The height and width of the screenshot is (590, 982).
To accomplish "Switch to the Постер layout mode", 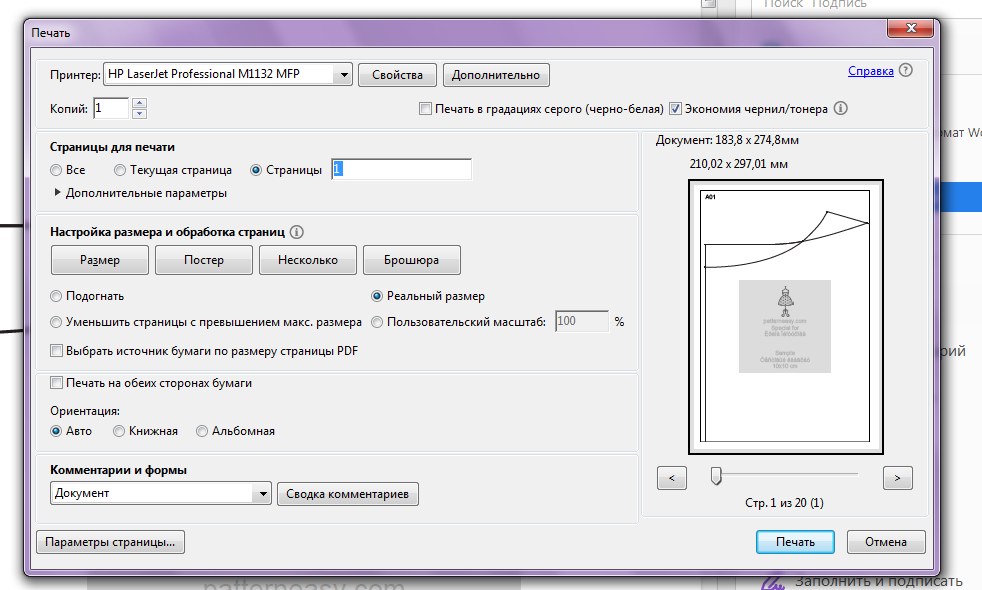I will [x=204, y=260].
